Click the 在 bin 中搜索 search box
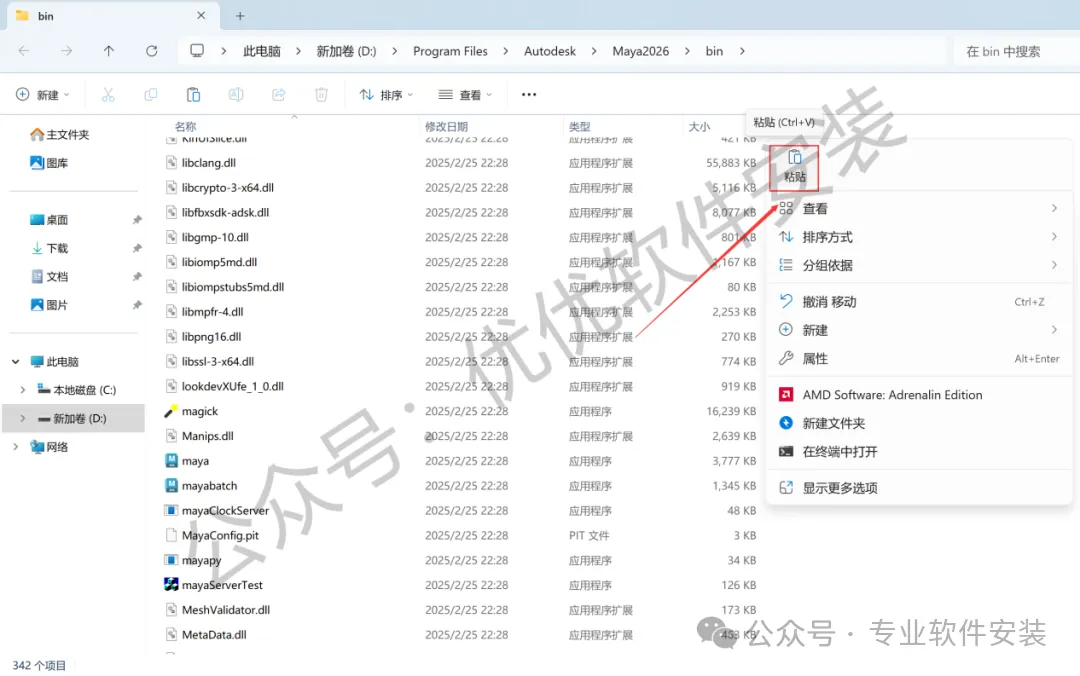 coord(1017,51)
